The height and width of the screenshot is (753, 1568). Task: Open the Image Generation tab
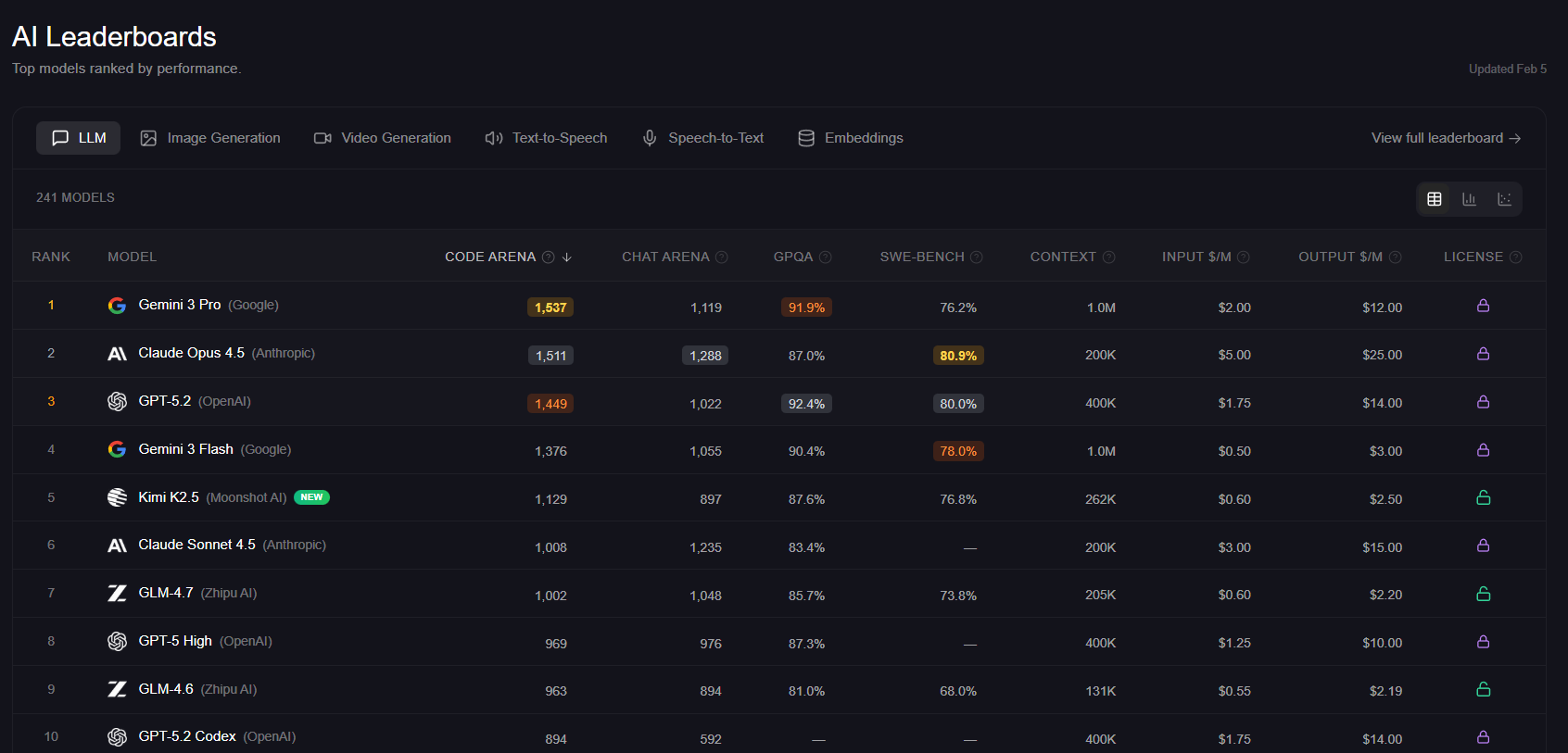pyautogui.click(x=210, y=138)
